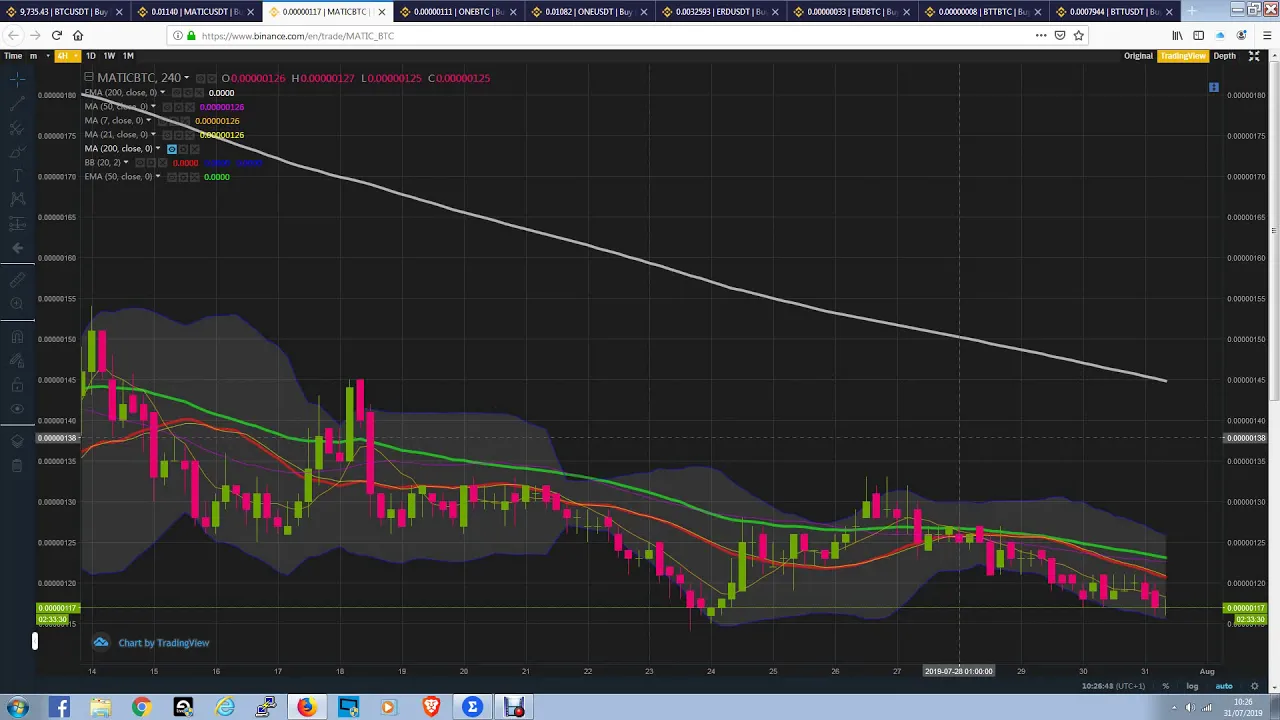1280x720 pixels.
Task: Toggle fullscreen chart mode
Action: (1254, 56)
